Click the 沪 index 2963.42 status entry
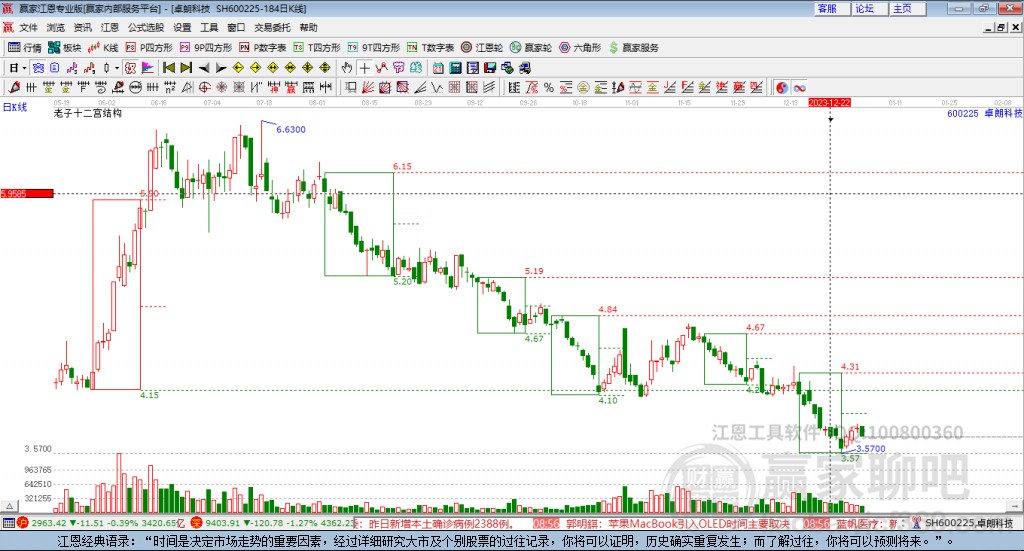The height and width of the screenshot is (551, 1024). point(103,523)
